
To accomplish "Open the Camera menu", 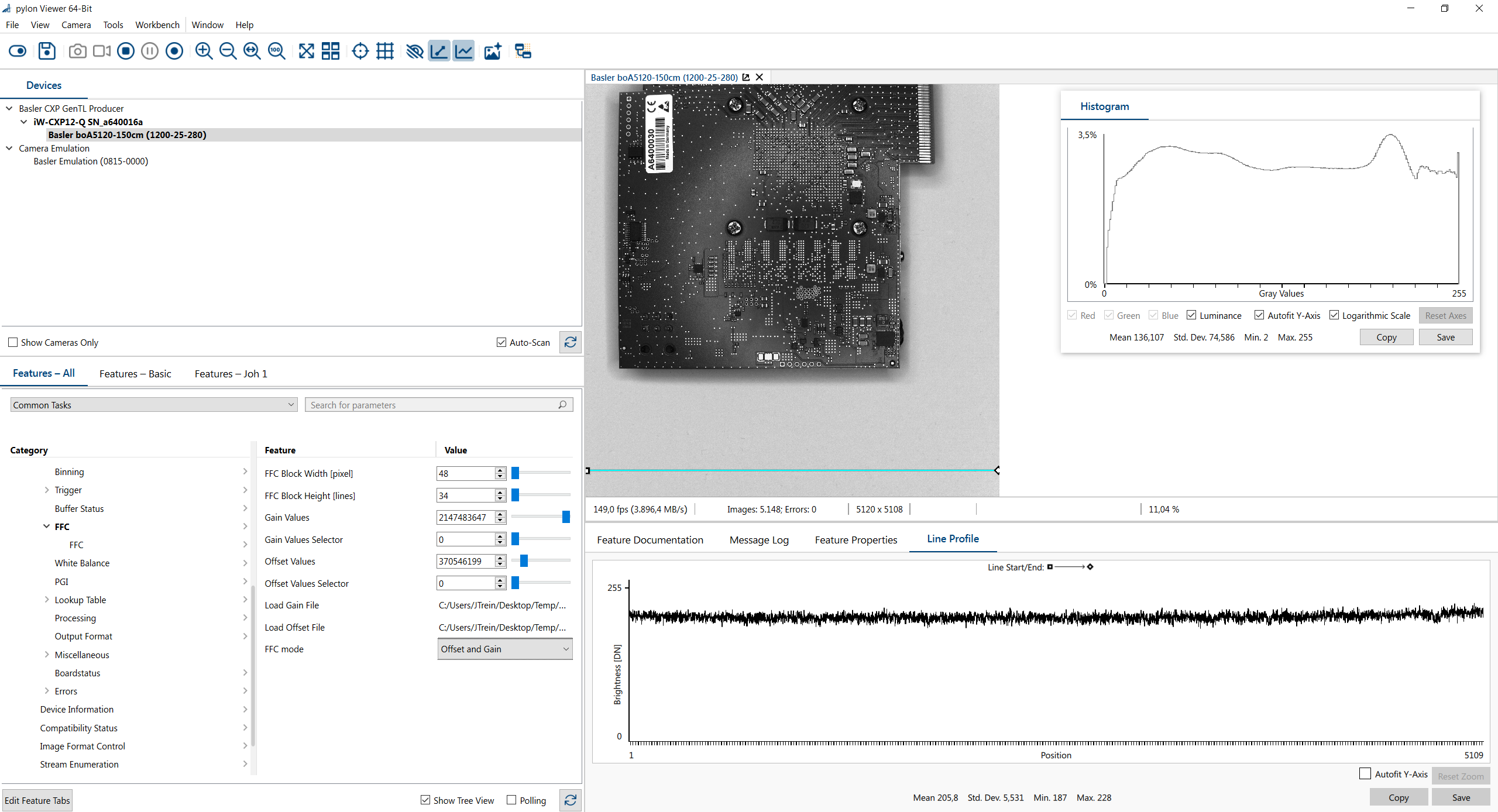I will pyautogui.click(x=76, y=25).
